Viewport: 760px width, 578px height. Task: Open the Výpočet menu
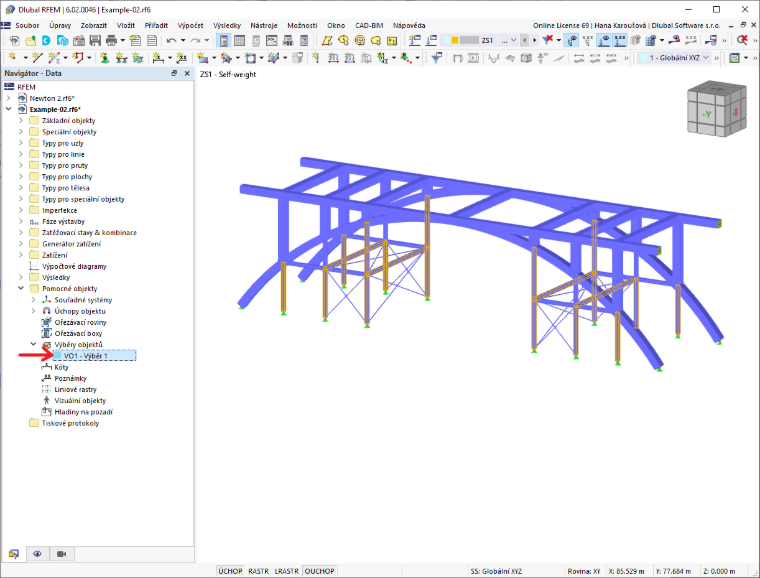pyautogui.click(x=190, y=25)
